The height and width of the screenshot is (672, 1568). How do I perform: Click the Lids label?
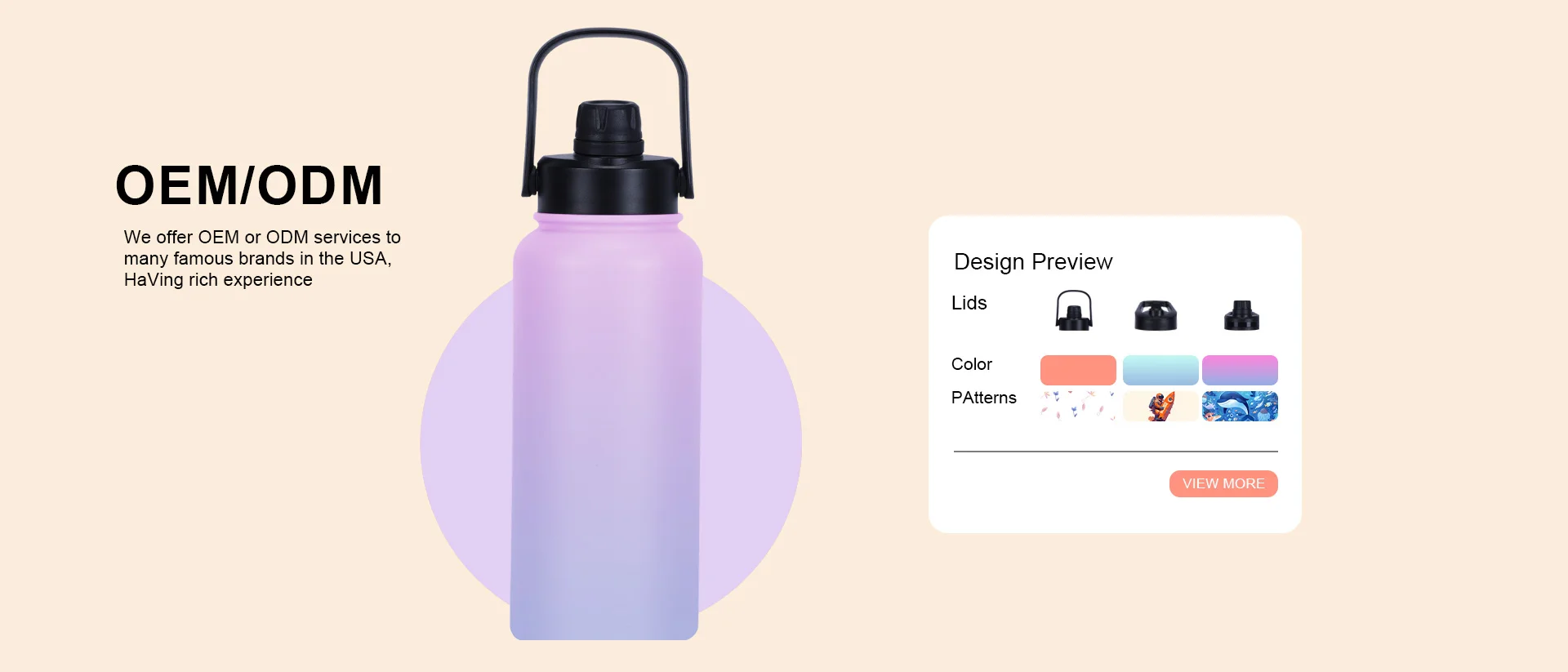tap(969, 303)
